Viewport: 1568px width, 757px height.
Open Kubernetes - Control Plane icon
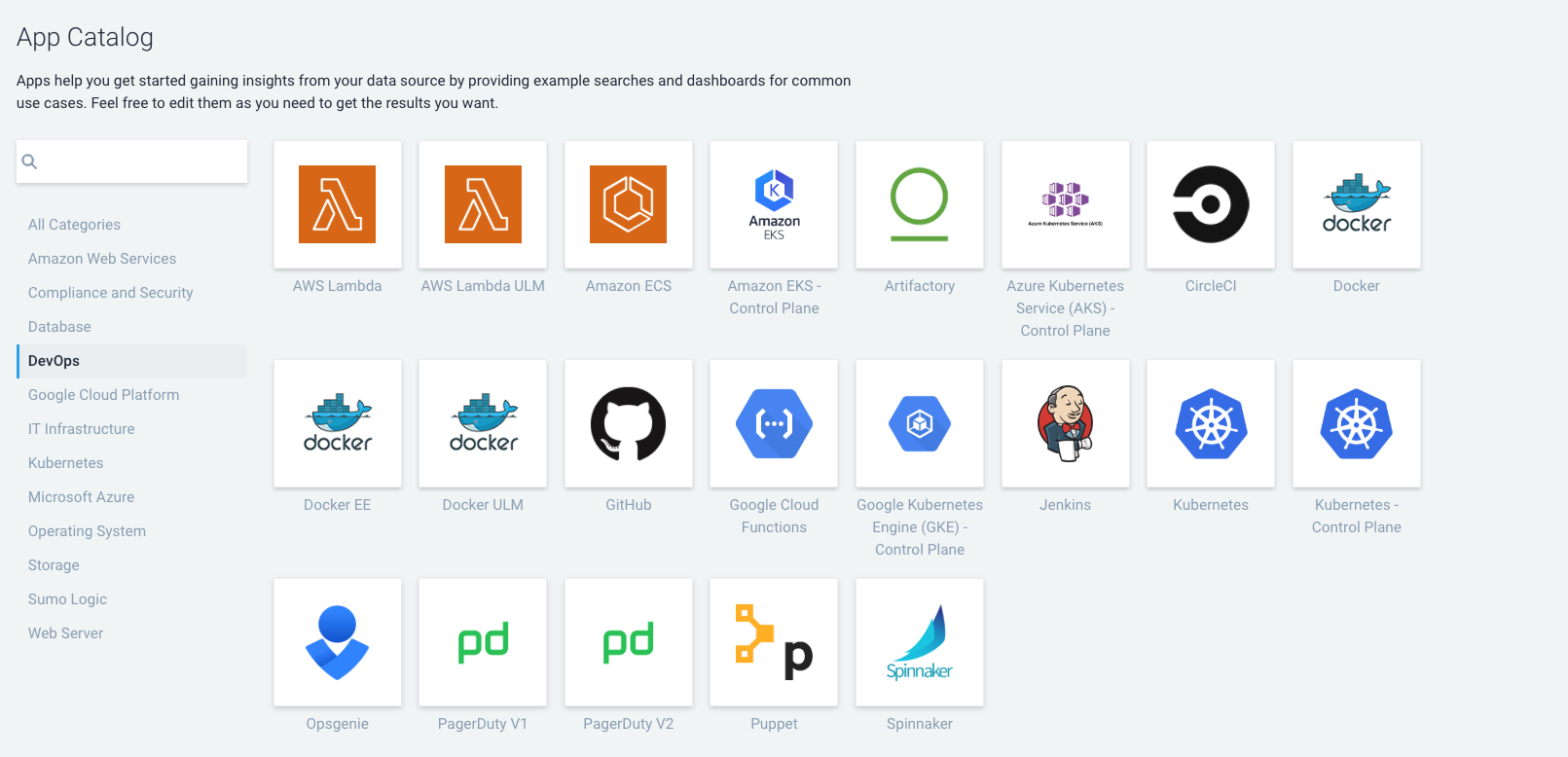tap(1357, 423)
